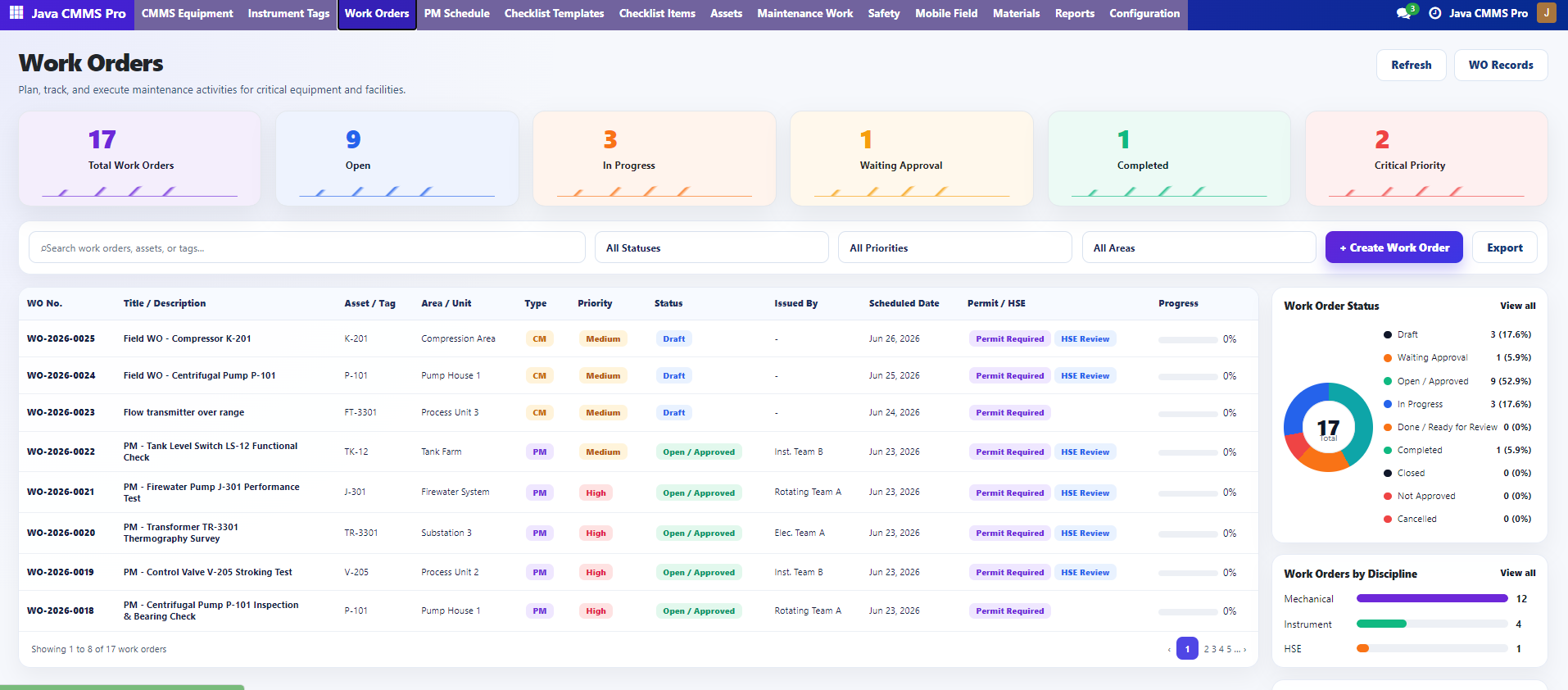This screenshot has height=690, width=1568.
Task: Open Checklist Items tab
Action: [x=657, y=13]
